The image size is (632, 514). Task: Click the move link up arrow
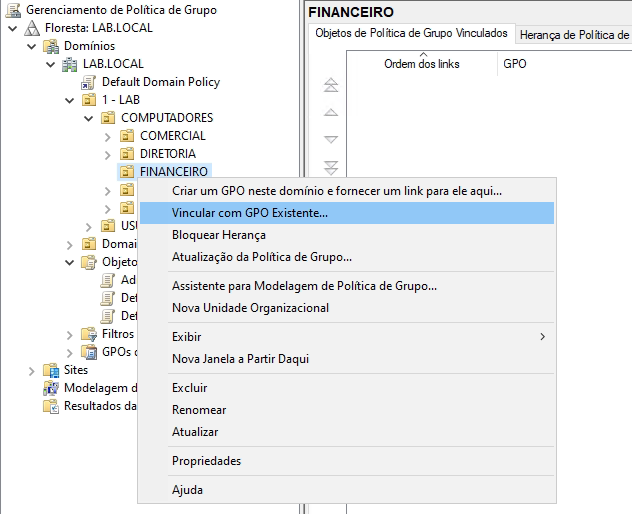(x=331, y=113)
